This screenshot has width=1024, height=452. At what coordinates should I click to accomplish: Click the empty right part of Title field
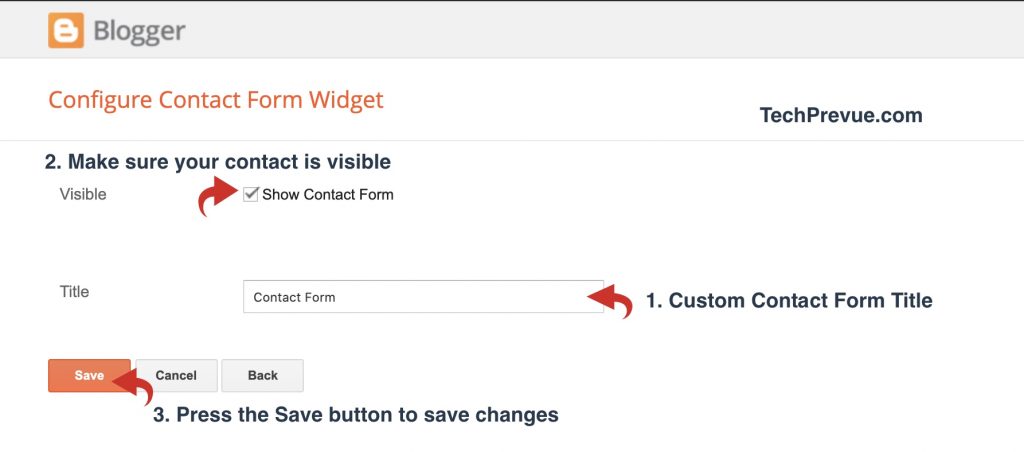coord(480,297)
